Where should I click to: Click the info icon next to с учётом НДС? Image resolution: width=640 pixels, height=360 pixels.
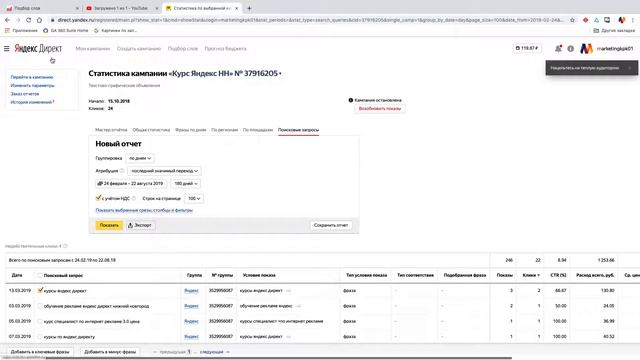click(134, 198)
